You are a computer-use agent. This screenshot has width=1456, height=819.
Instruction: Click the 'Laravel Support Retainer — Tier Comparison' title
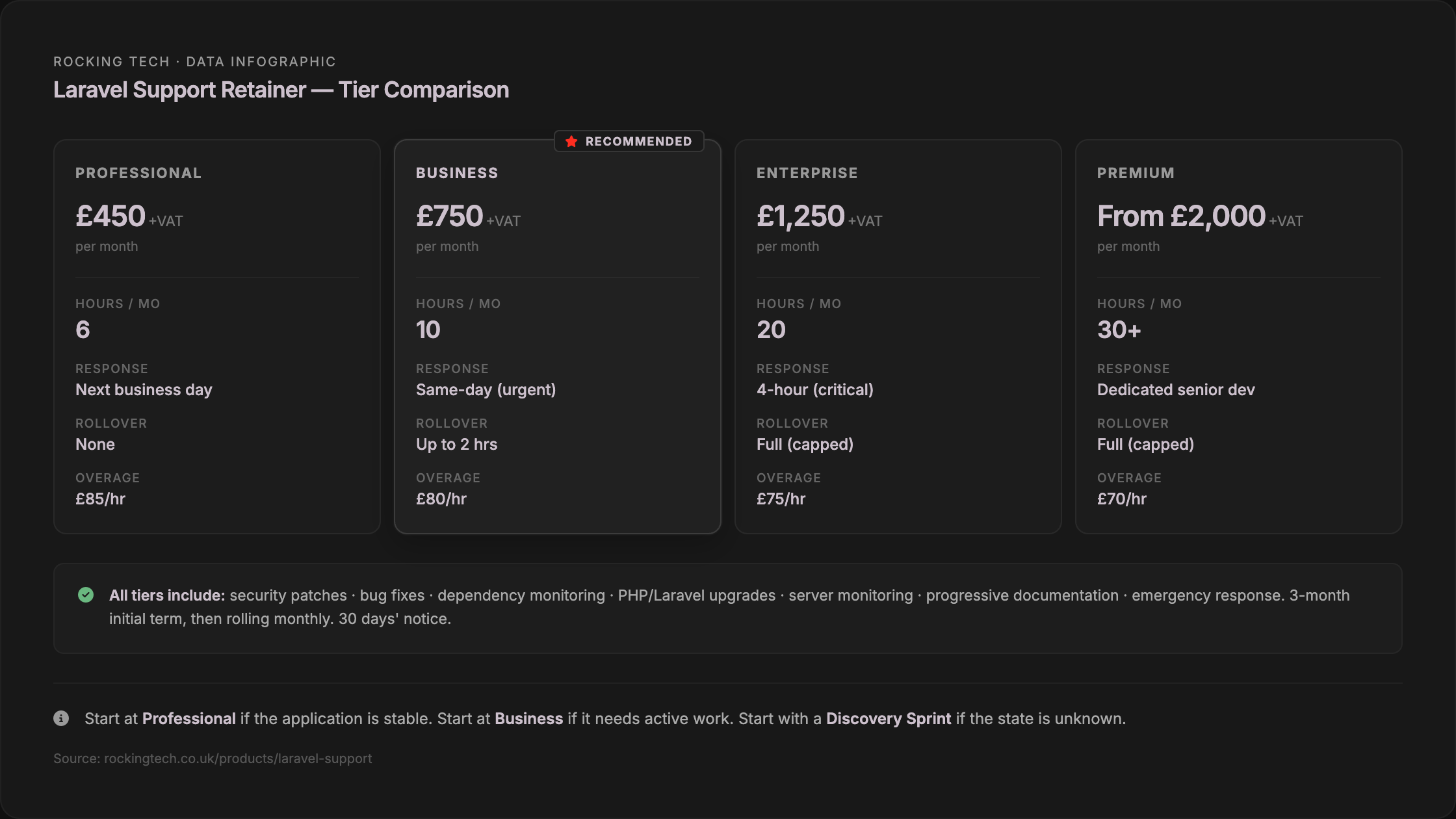pos(281,90)
